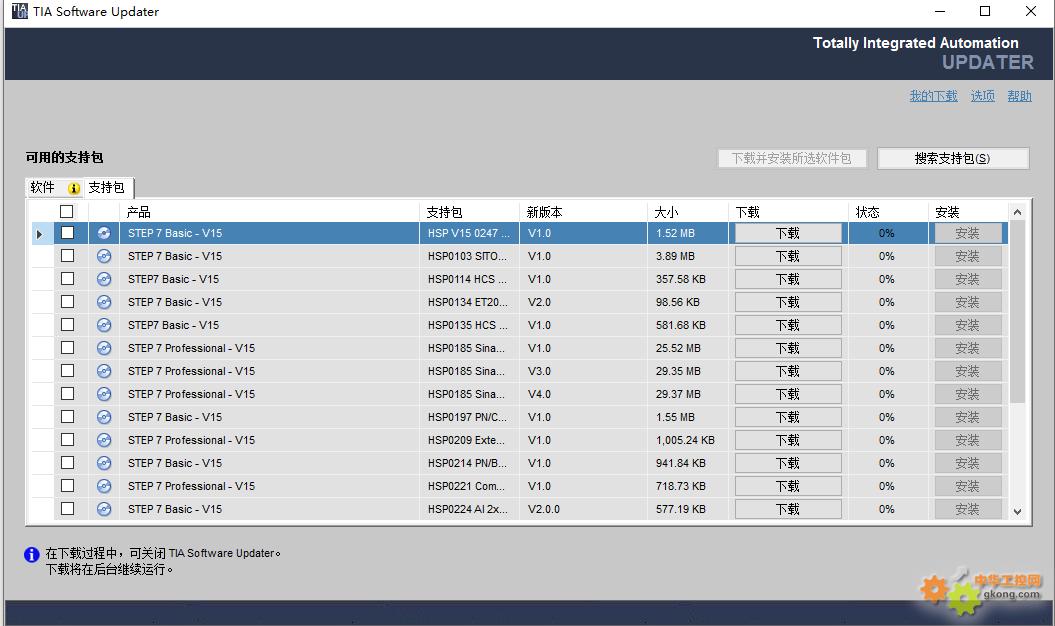This screenshot has height=626, width=1055.
Task: Click the yellow info icon on tab bar
Action: coord(74,188)
